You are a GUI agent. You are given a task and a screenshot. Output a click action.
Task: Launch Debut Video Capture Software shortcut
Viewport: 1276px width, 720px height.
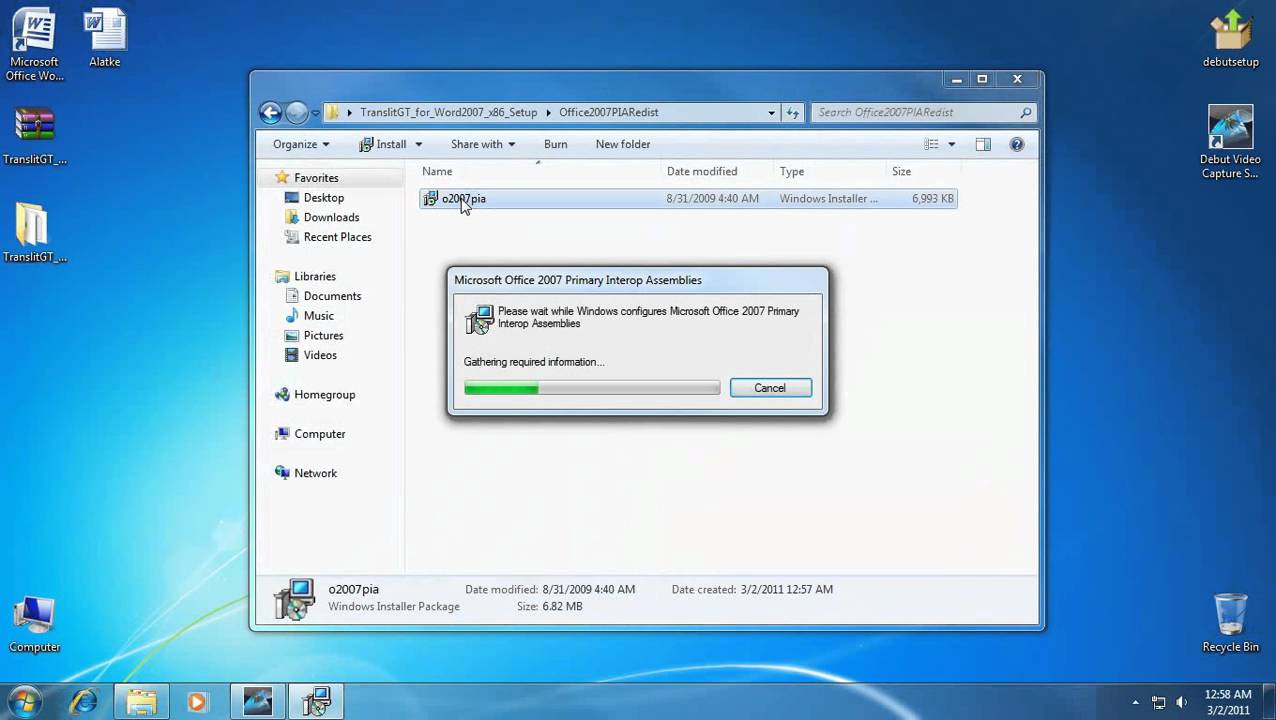pyautogui.click(x=1230, y=143)
